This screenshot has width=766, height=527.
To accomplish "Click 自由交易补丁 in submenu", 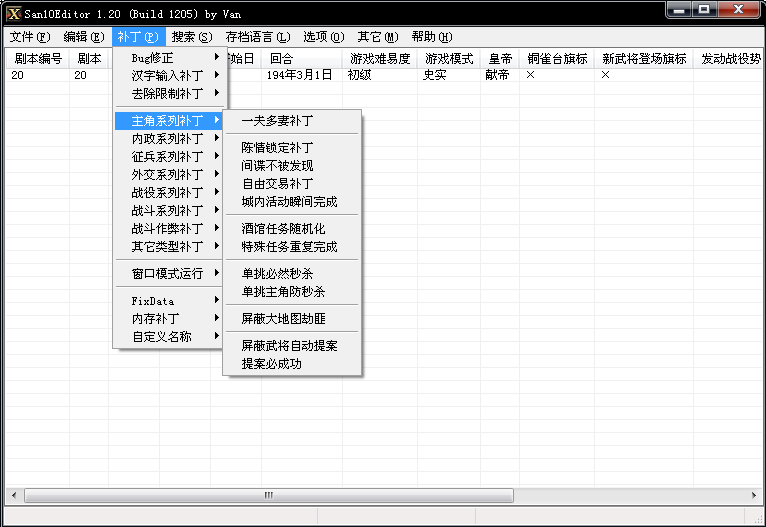I will pos(277,184).
